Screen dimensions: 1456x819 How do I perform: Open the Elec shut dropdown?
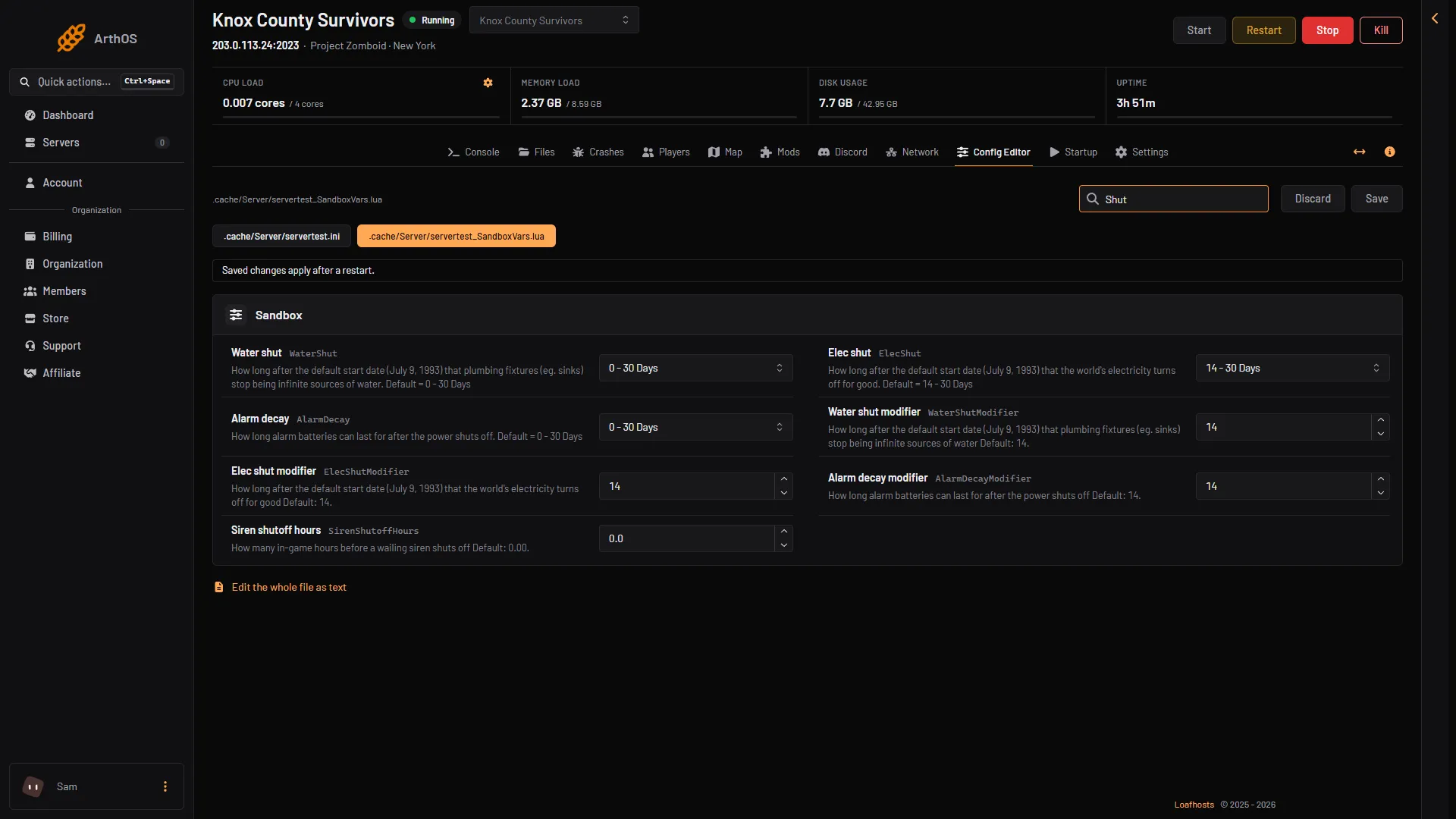[1293, 368]
